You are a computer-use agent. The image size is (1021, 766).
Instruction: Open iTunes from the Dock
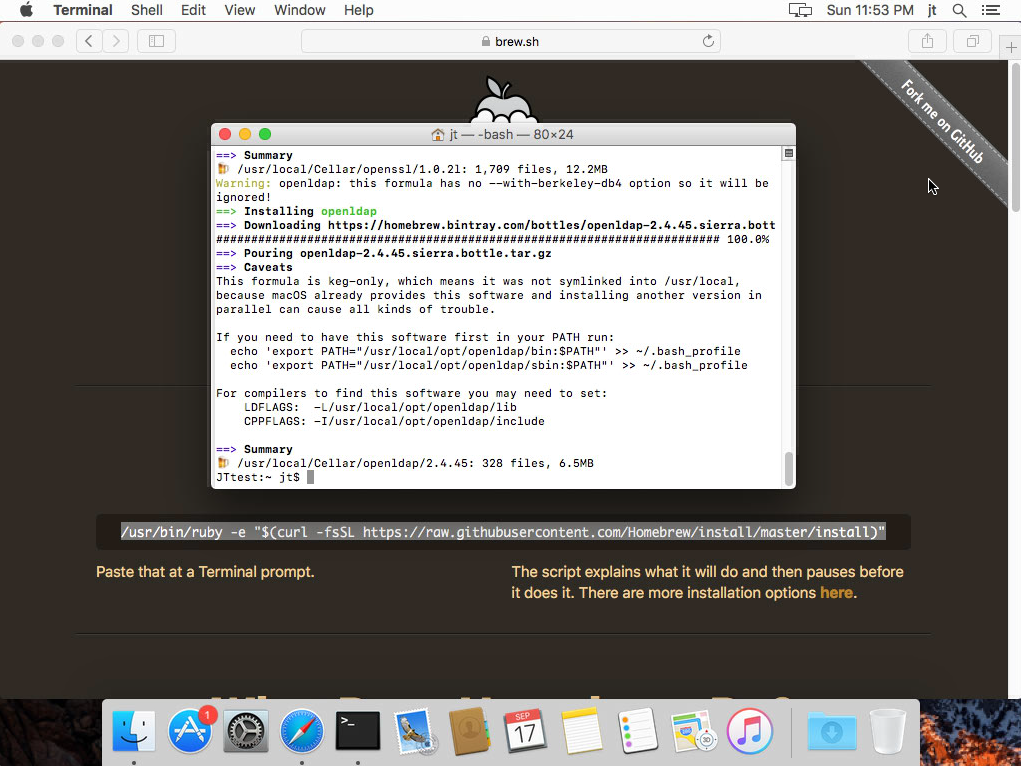(749, 731)
